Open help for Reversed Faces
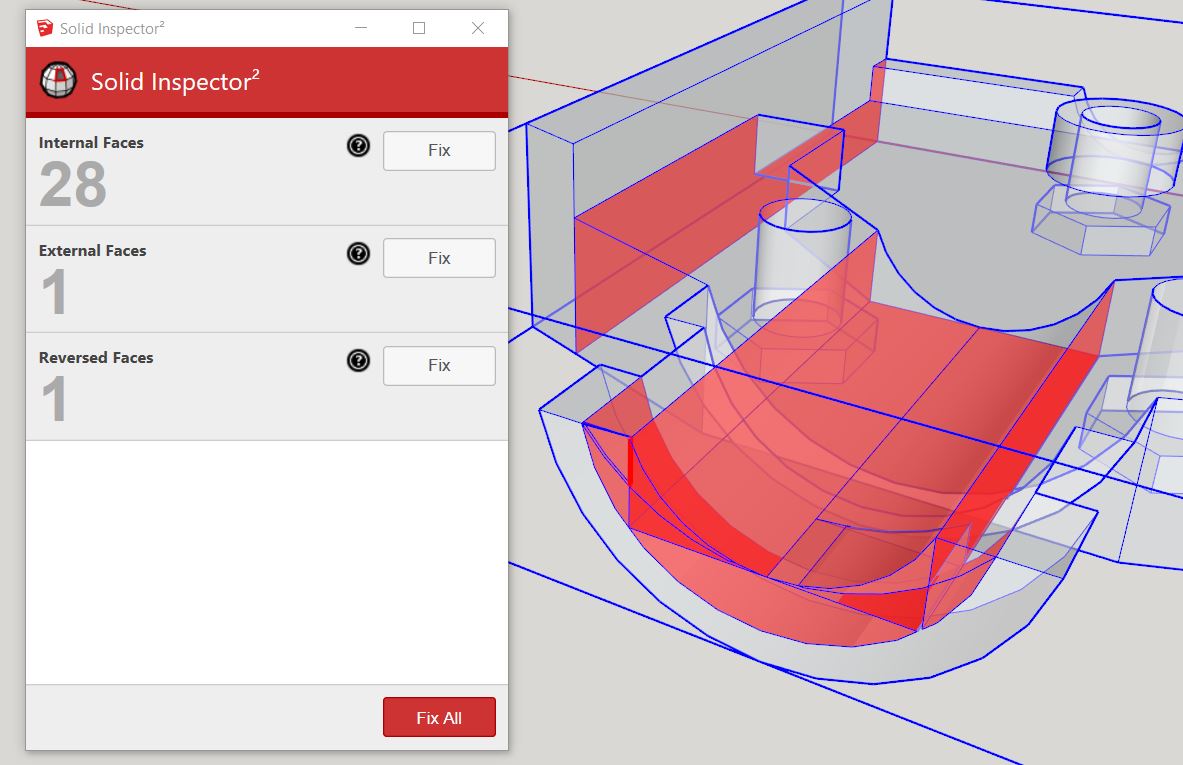The width and height of the screenshot is (1183, 765). point(358,361)
